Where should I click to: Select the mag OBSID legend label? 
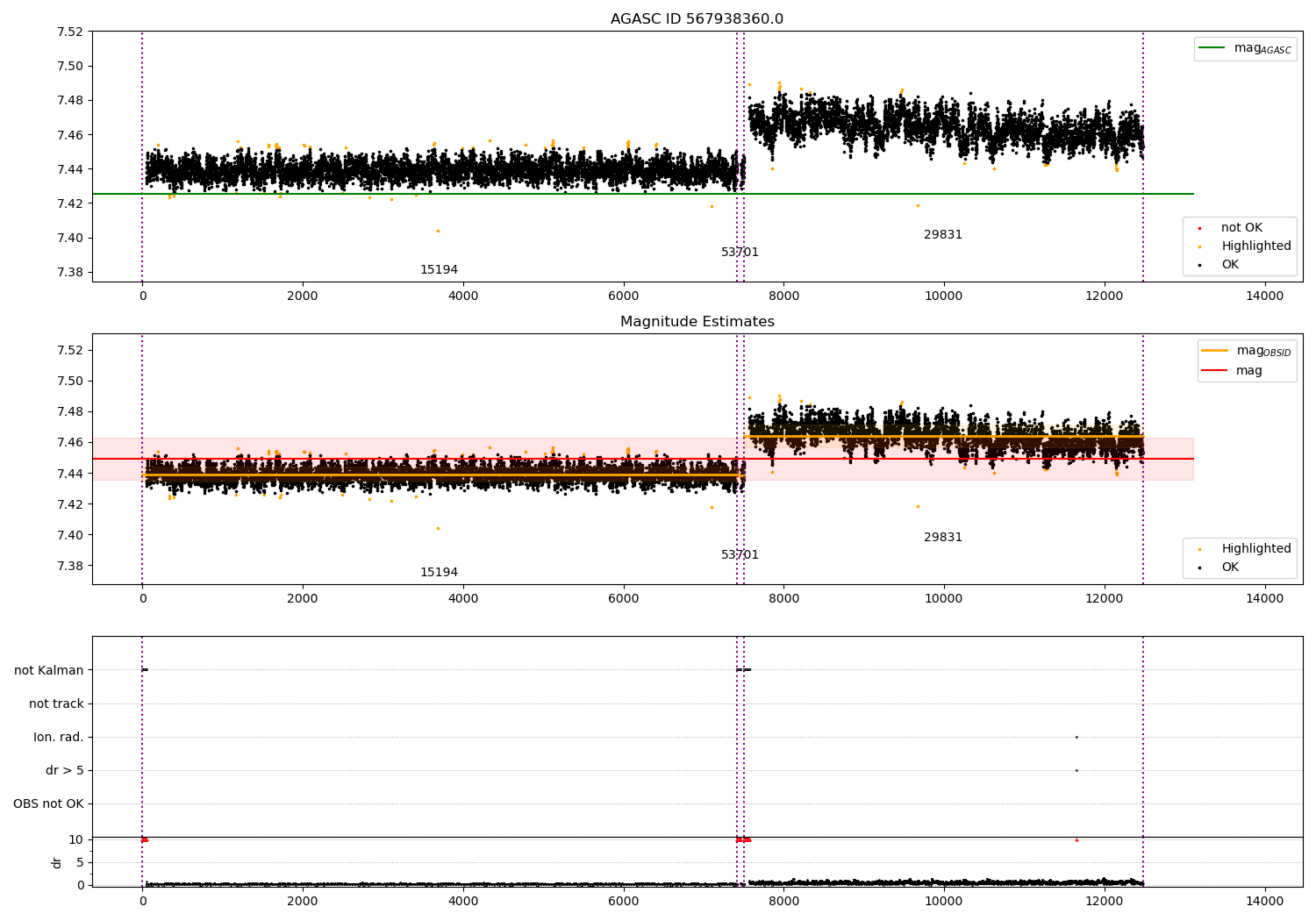(x=1263, y=351)
